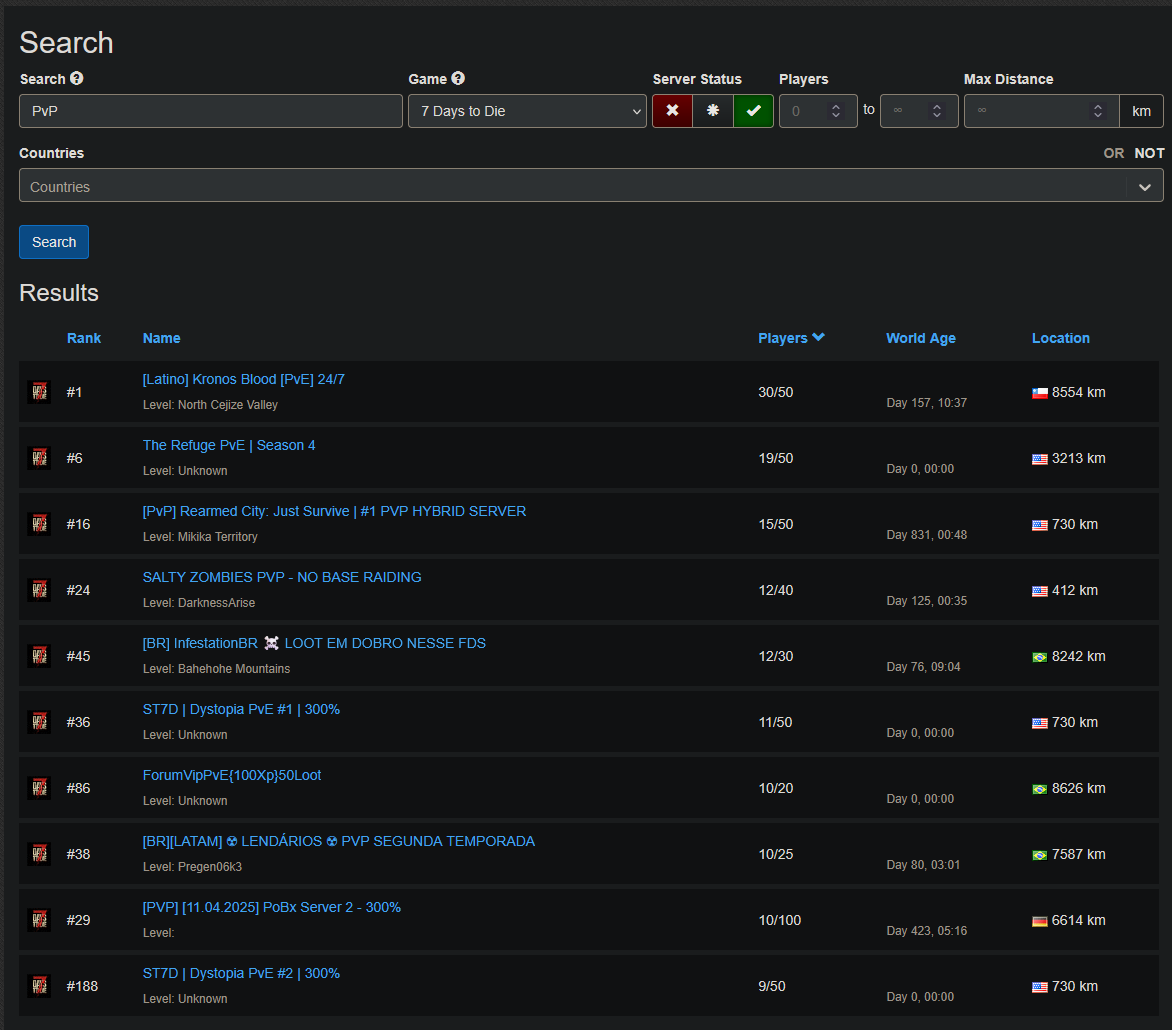Sort results by Name column
This screenshot has width=1172, height=1030.
pyautogui.click(x=161, y=338)
